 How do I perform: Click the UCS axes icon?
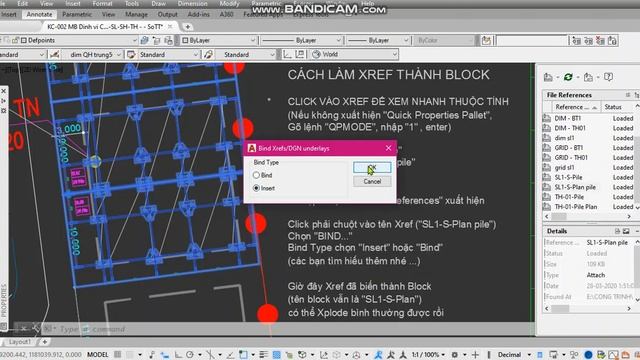288,54
